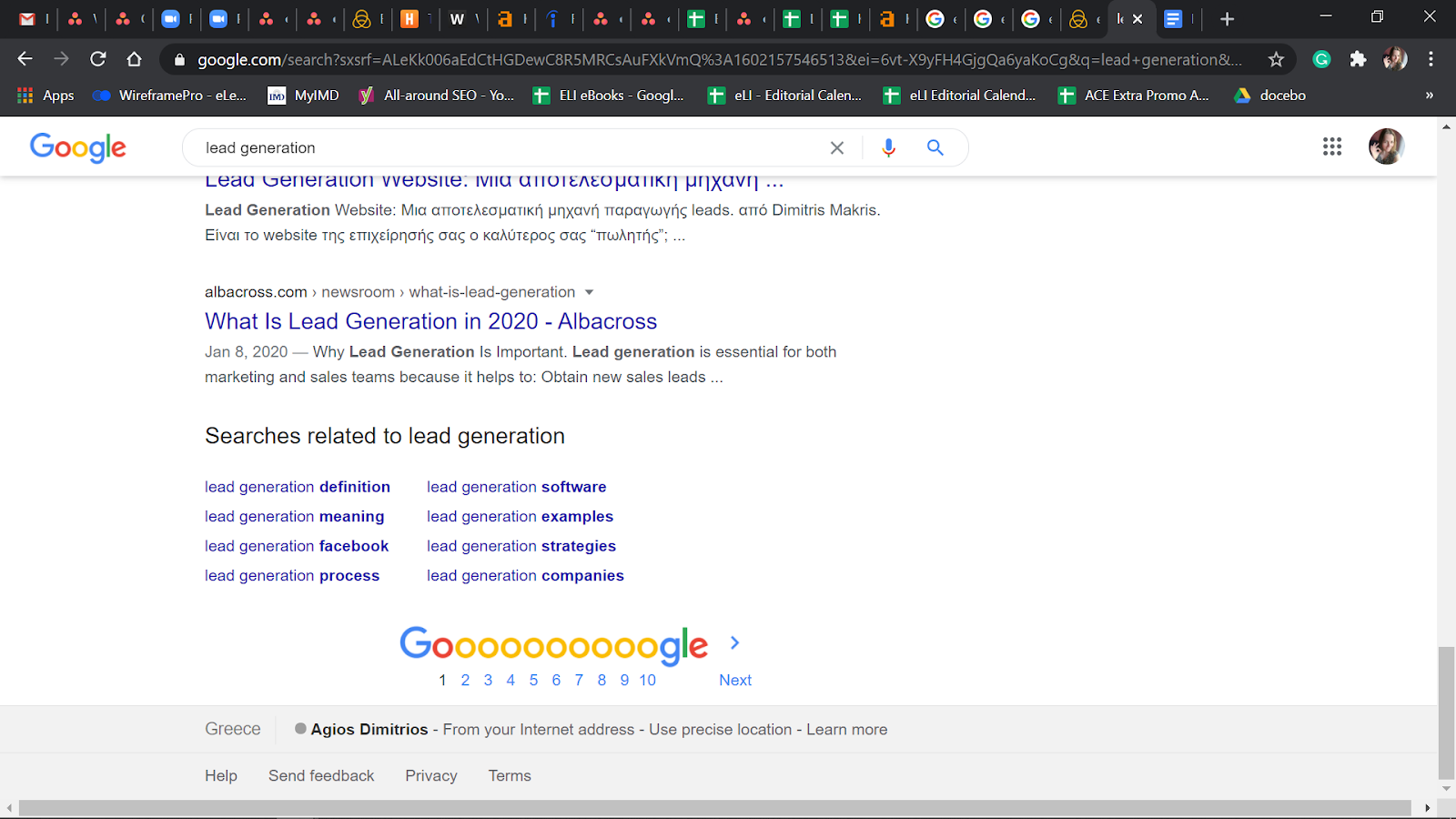
Task: Click the albacross.com breadcrumb text
Action: pyautogui.click(x=256, y=292)
